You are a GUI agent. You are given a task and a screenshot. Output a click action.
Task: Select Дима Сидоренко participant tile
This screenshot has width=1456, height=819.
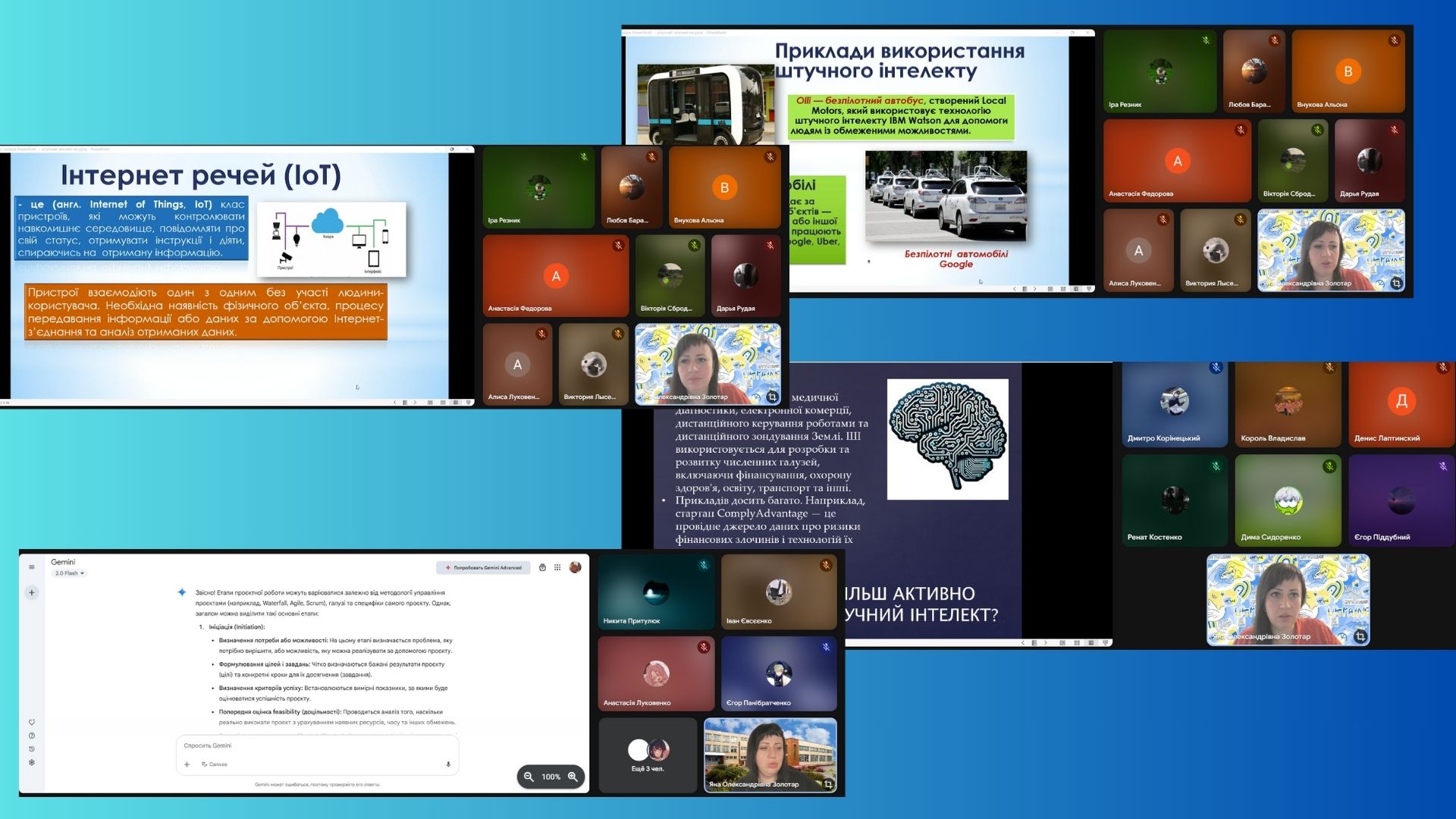1288,500
